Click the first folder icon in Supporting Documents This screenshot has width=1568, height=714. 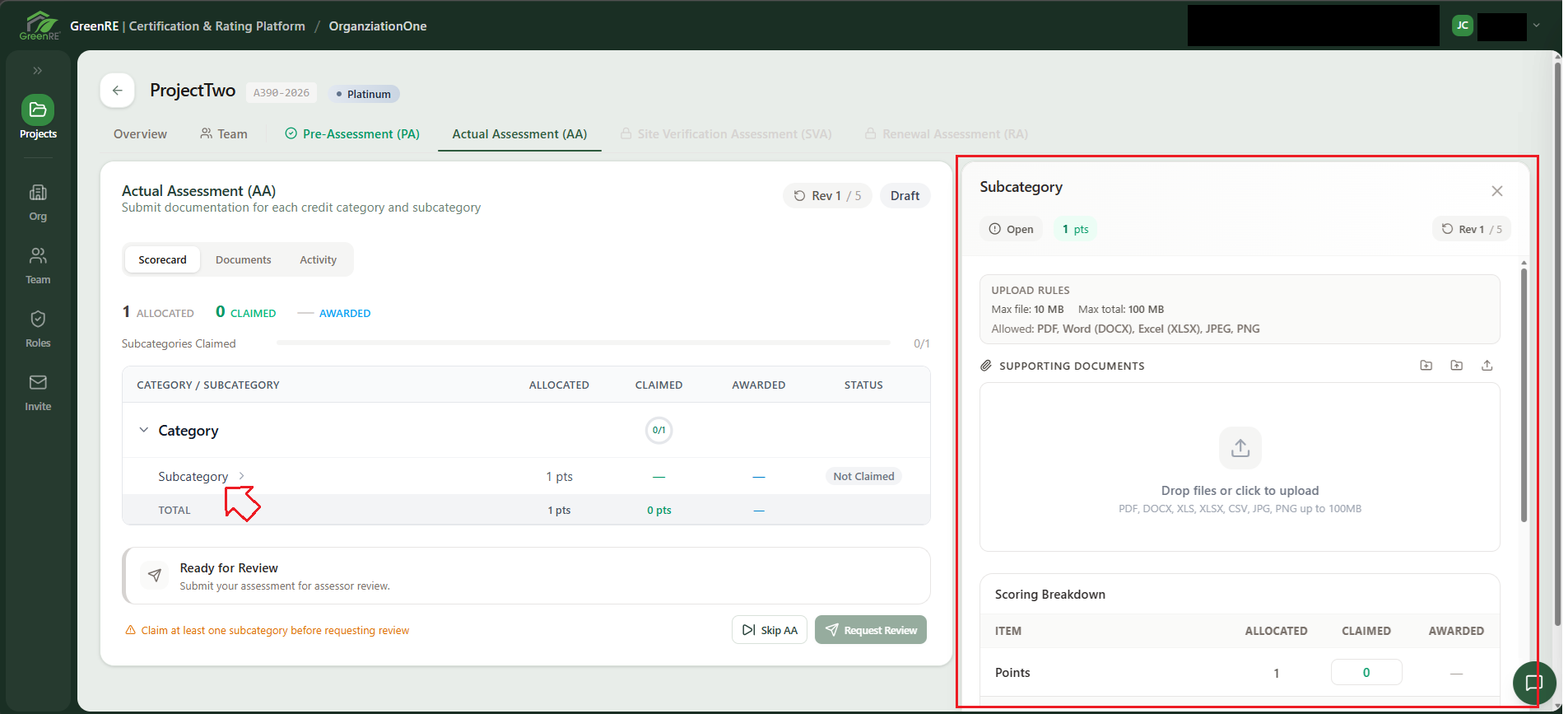click(x=1426, y=366)
